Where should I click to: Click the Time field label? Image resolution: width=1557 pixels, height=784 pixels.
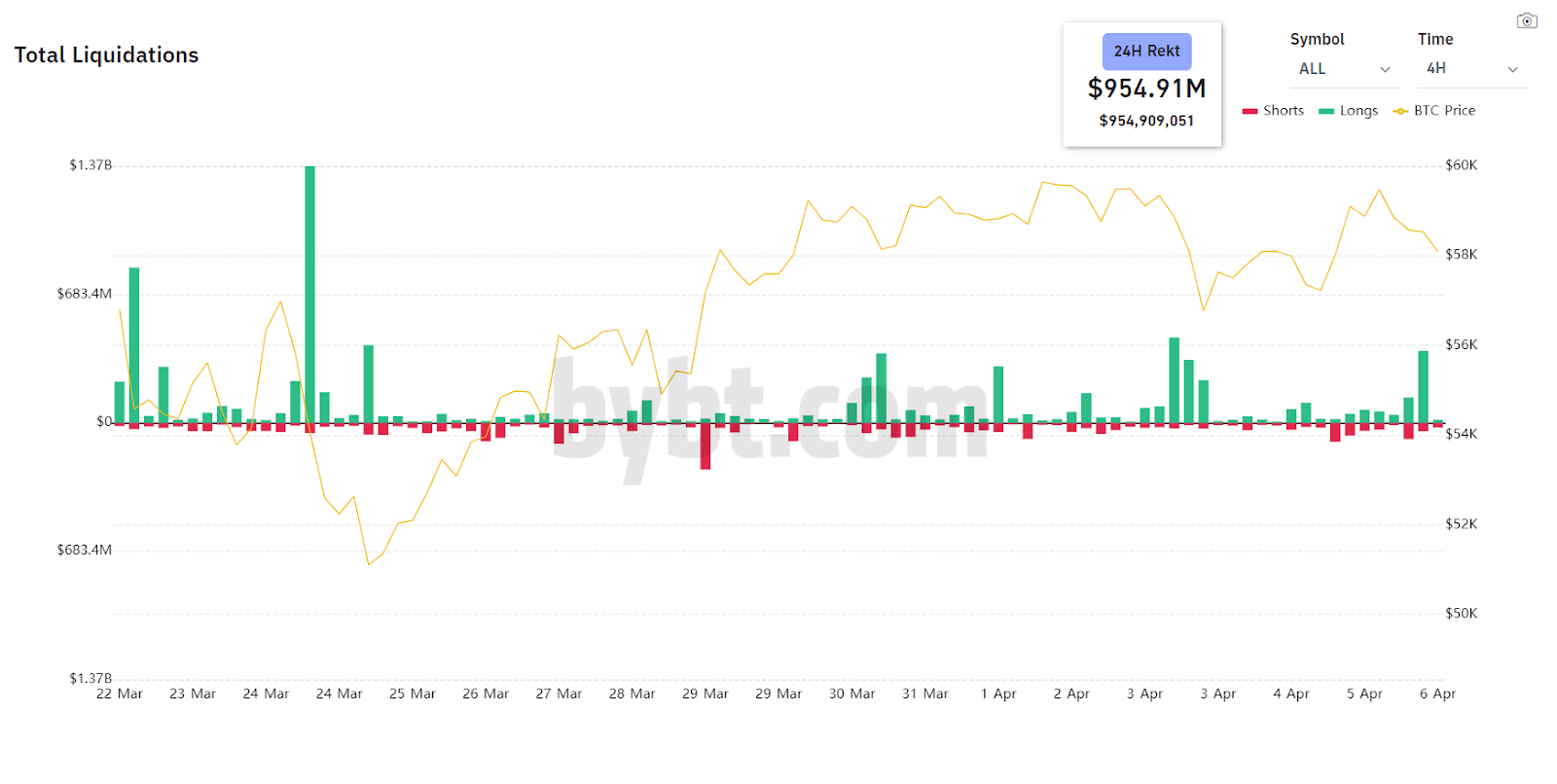coord(1435,40)
